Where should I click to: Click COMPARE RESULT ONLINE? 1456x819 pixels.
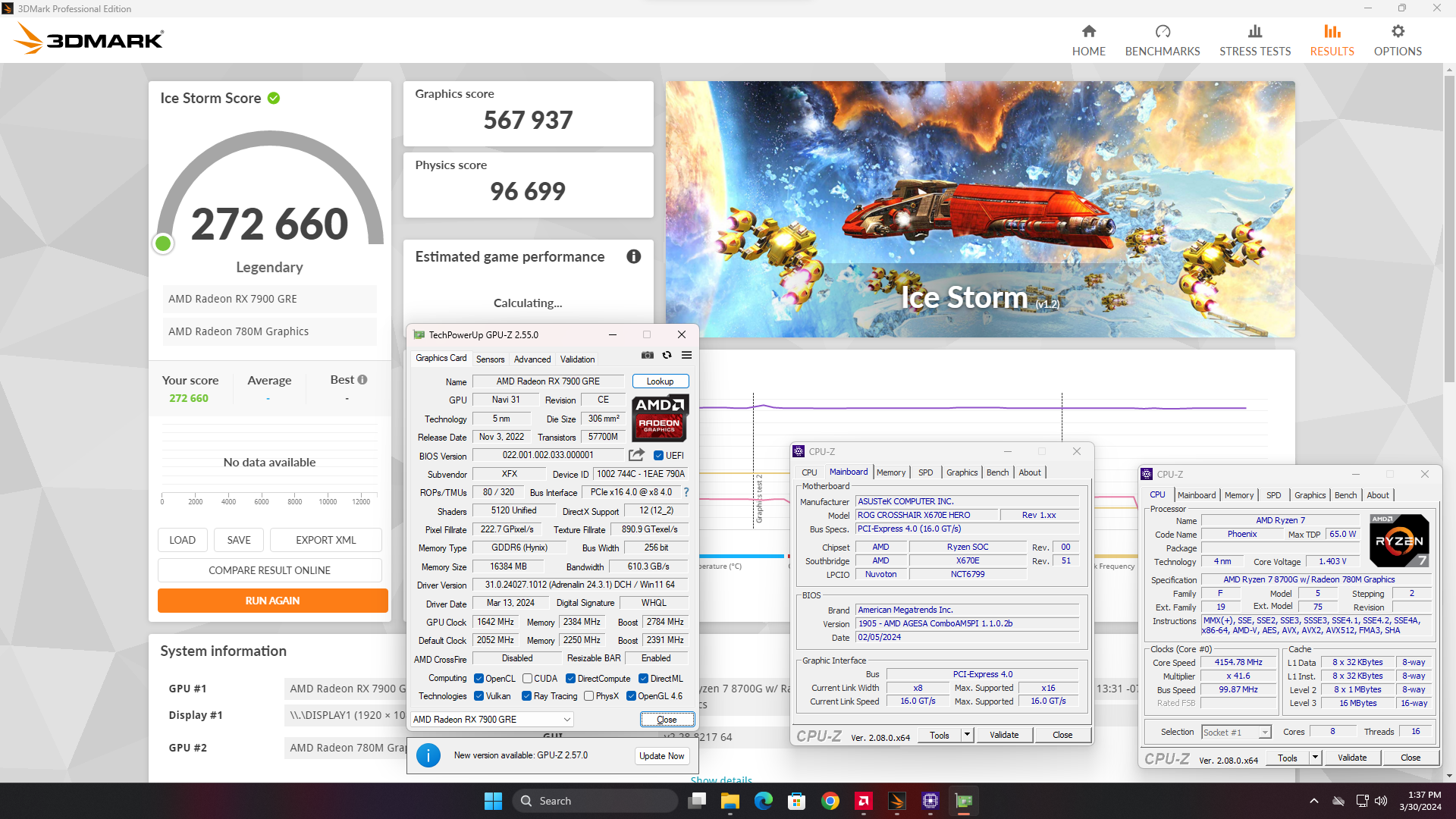point(269,570)
